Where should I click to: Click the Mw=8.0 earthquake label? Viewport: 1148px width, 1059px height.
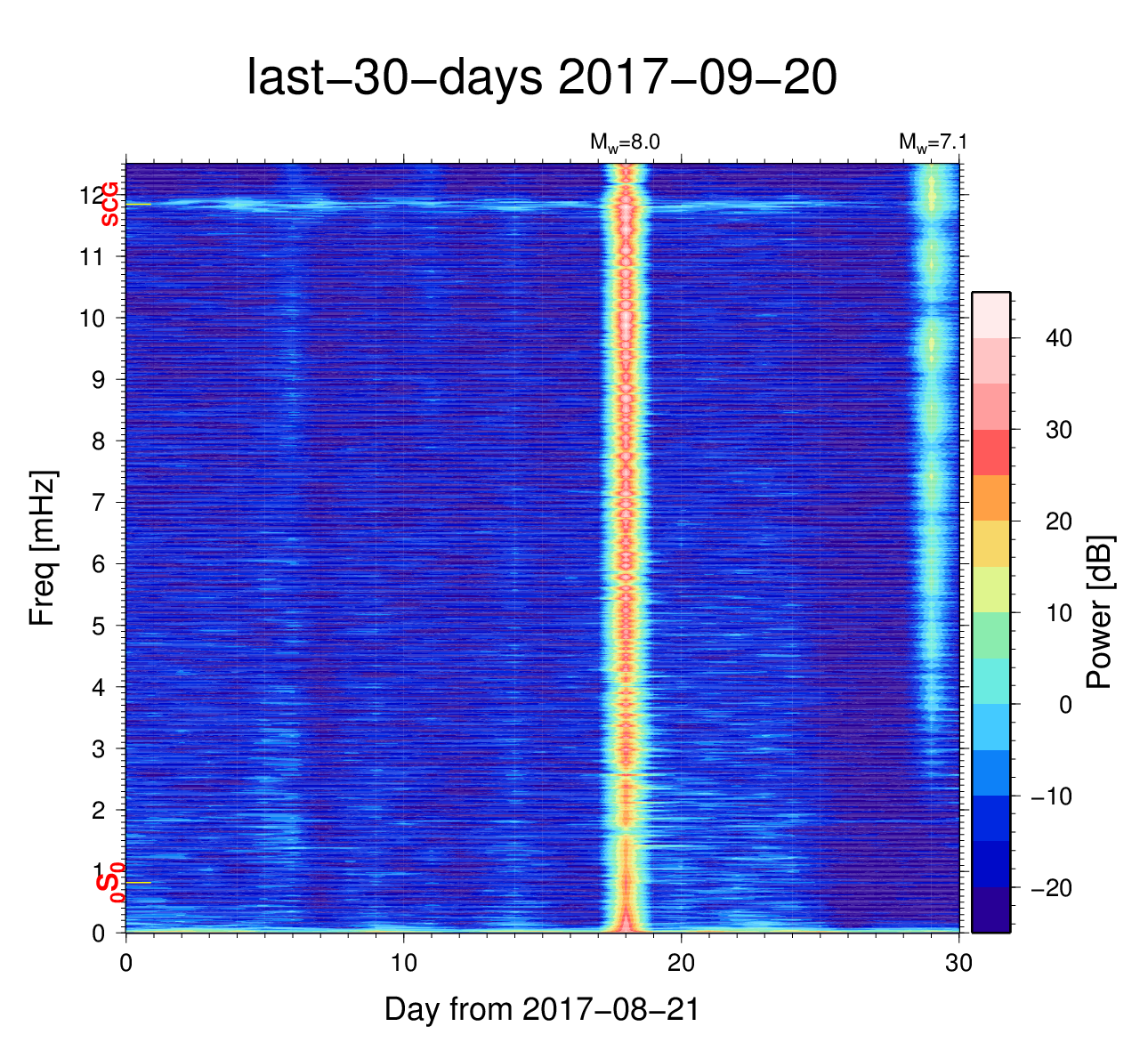coord(624,142)
